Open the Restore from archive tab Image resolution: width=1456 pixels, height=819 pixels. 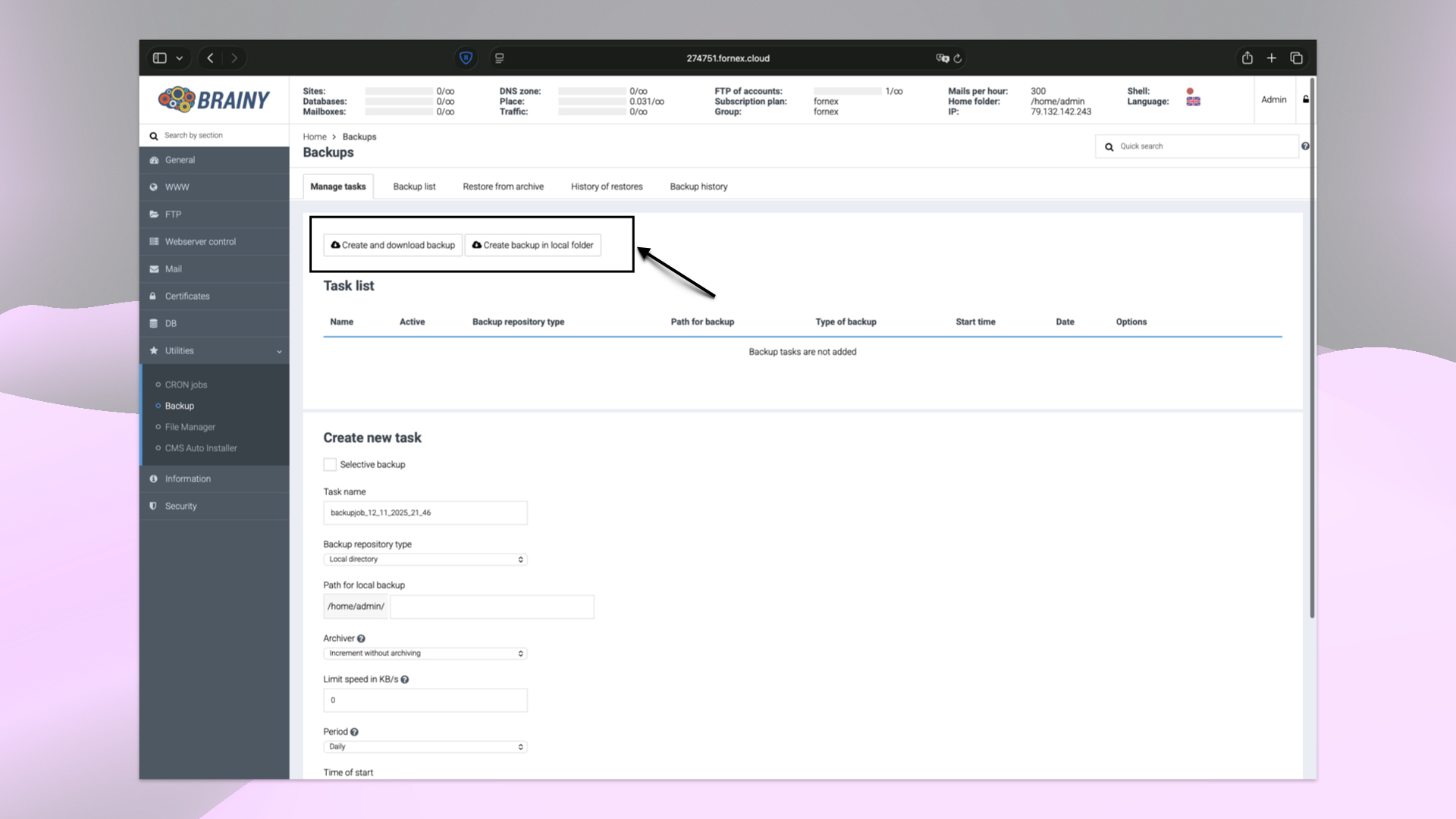[503, 186]
